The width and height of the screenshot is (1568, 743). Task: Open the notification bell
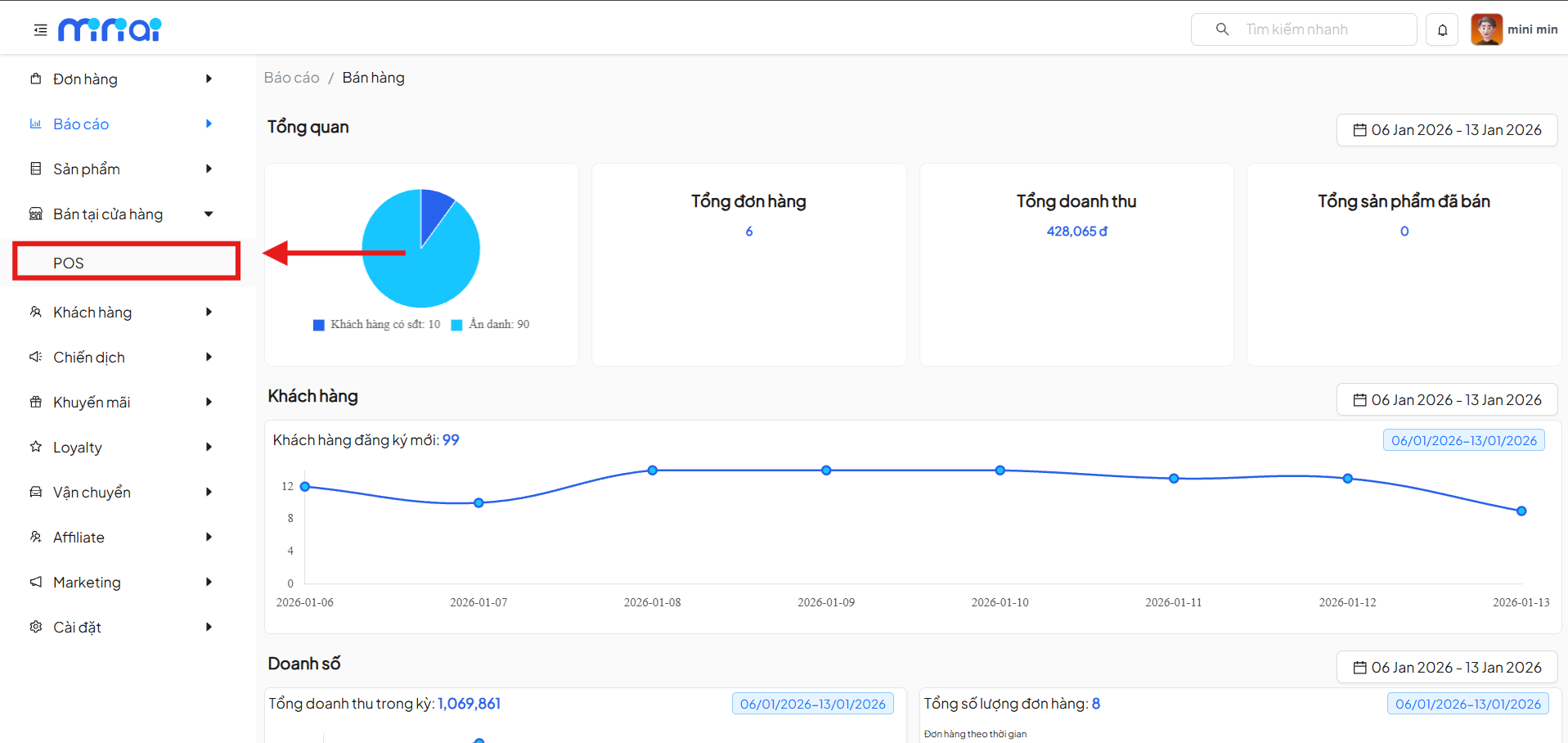coord(1442,30)
